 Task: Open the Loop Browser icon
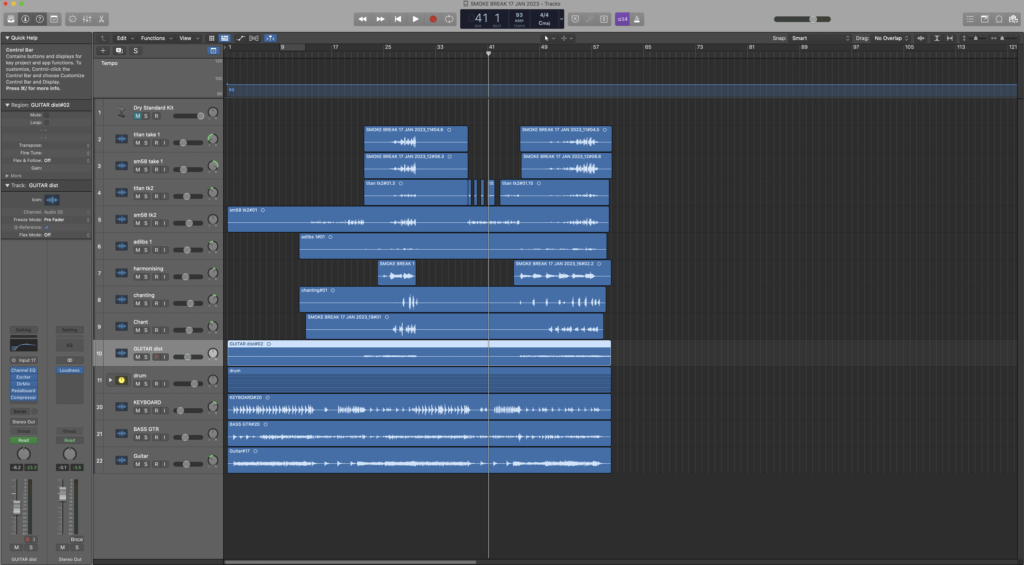coord(998,19)
